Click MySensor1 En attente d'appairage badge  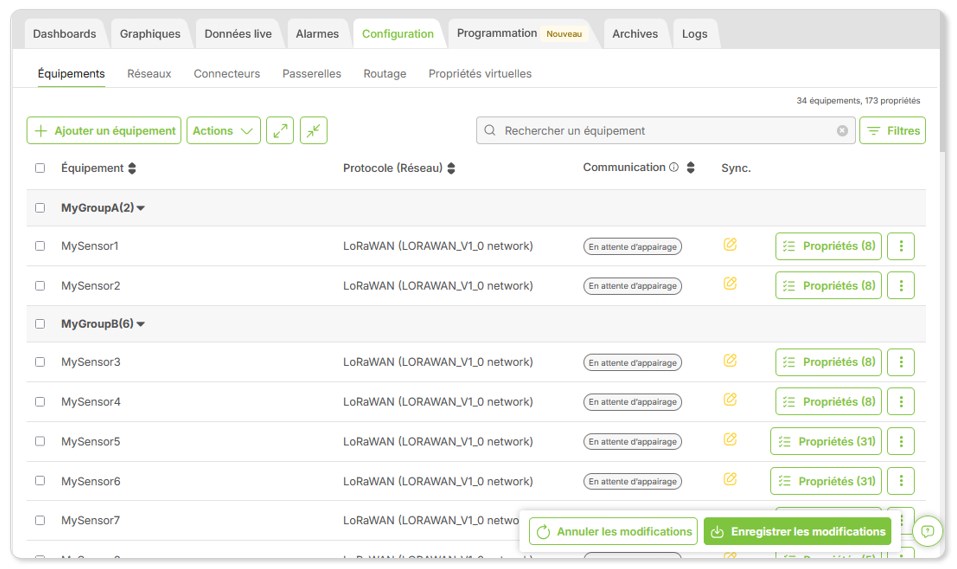coord(632,247)
